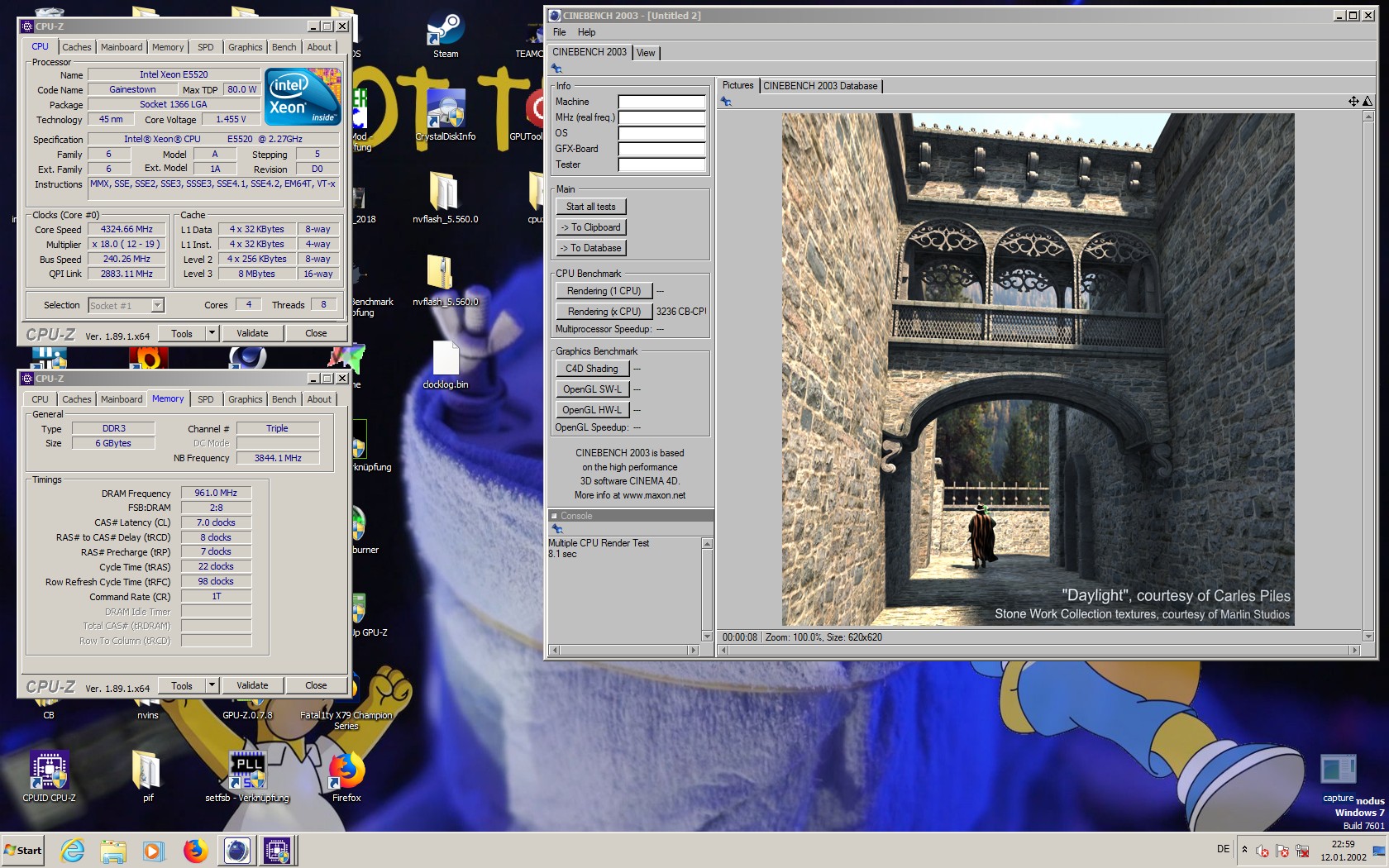Click the DE language indicator
Viewport: 1389px width, 868px height.
1223,850
